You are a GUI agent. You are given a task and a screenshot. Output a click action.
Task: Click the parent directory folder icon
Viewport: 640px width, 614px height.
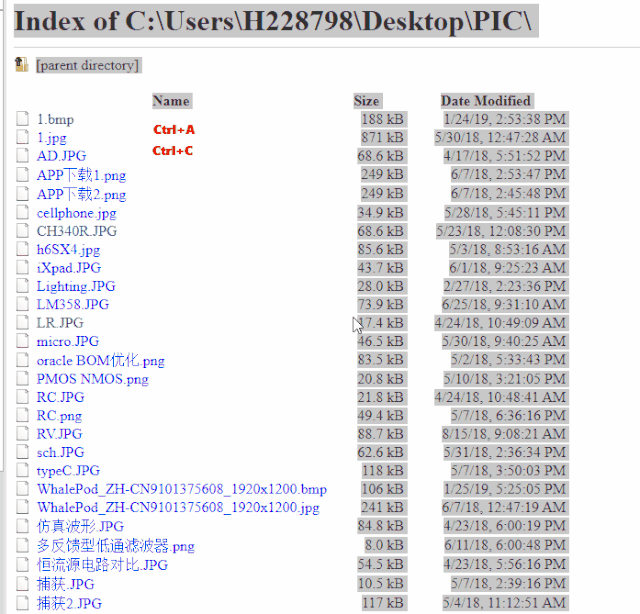pos(21,65)
